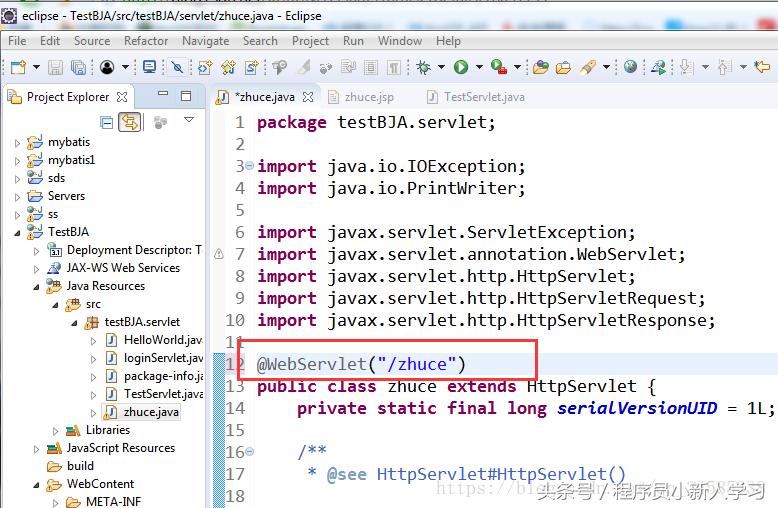Screen dimensions: 778x508
Task: Click the Debug bug icon in toolbar
Action: (424, 67)
